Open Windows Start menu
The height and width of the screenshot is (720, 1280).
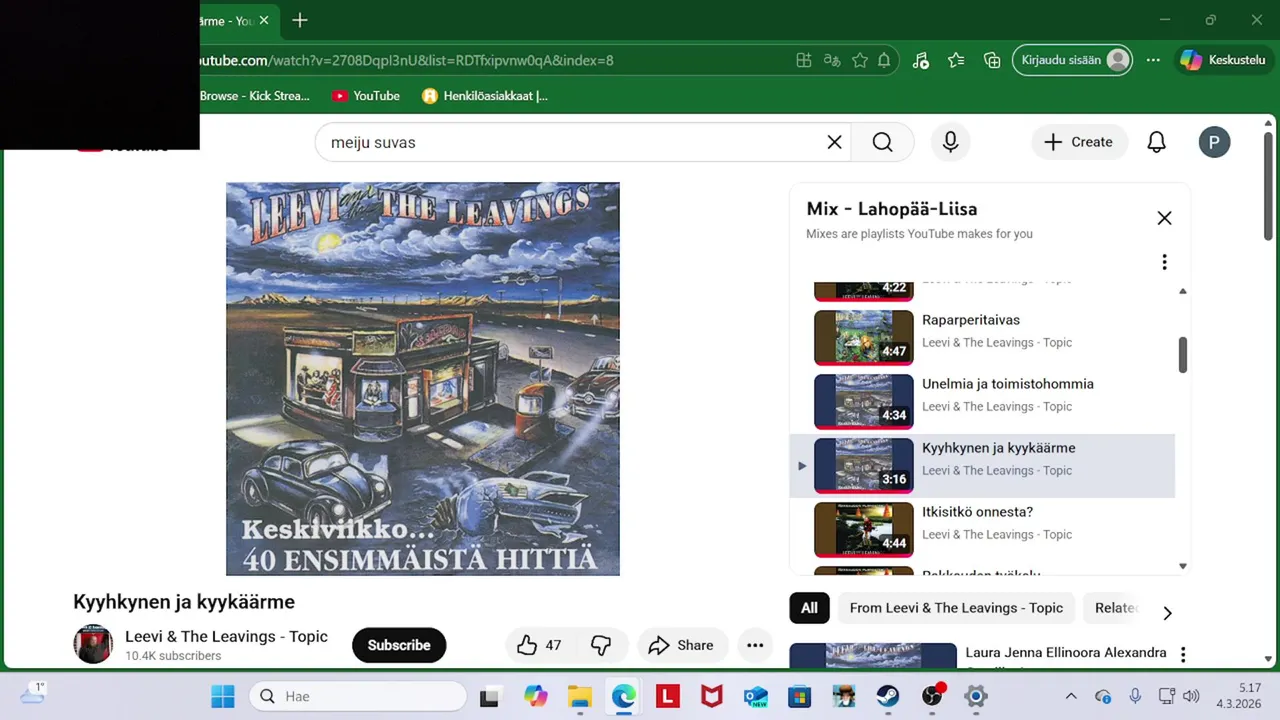(x=222, y=696)
